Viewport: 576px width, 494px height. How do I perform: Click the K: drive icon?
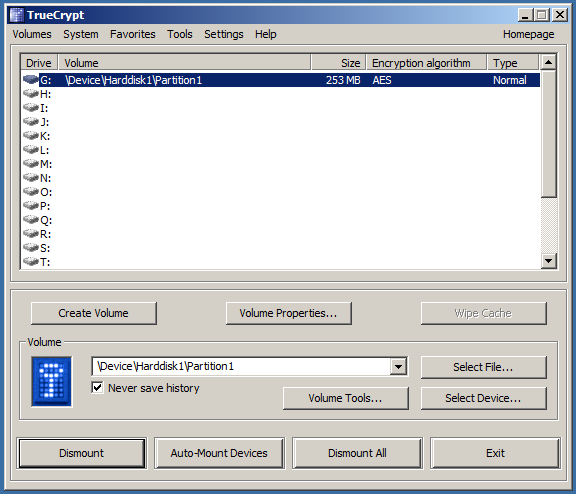31,136
